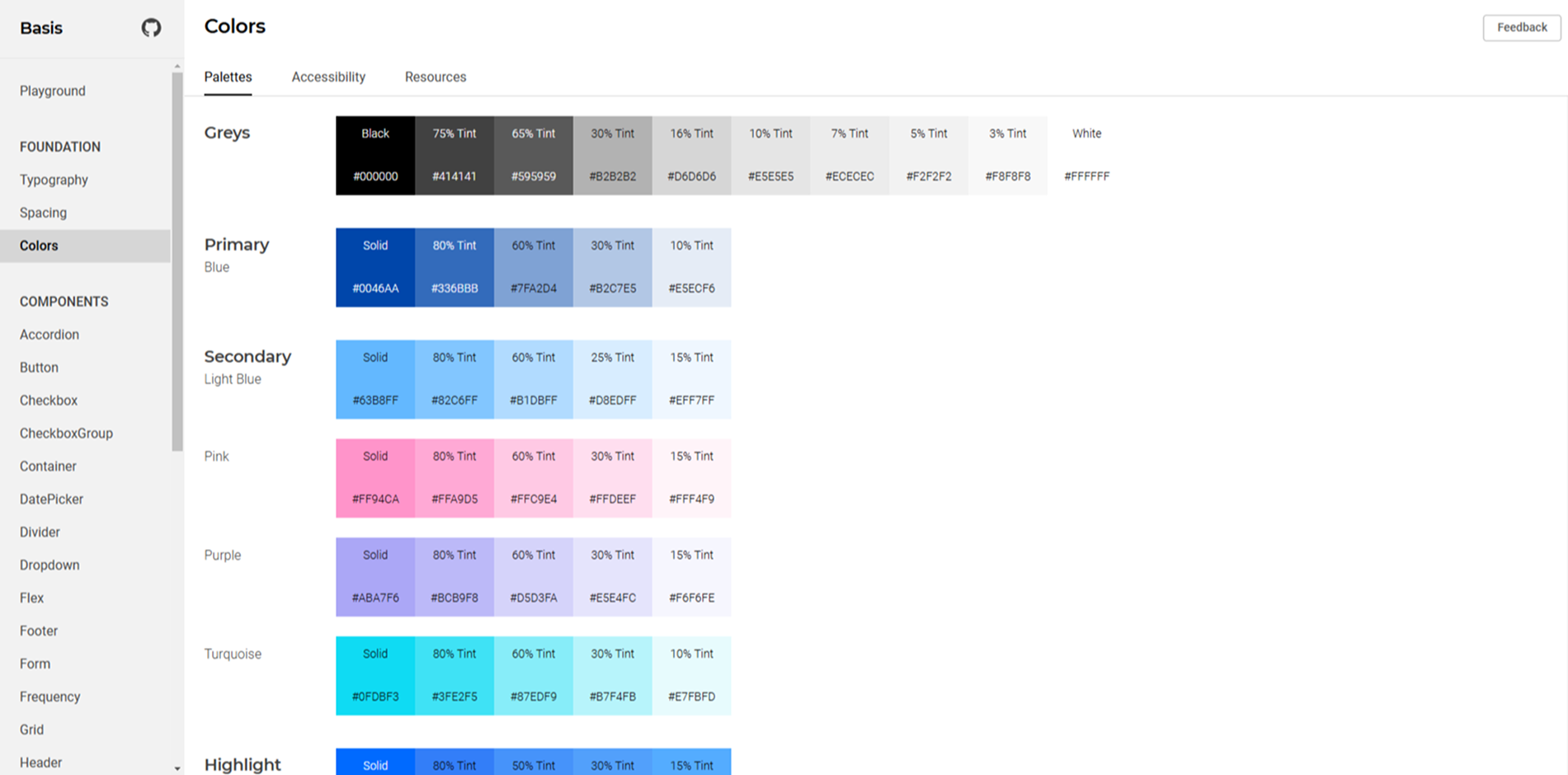This screenshot has height=775, width=1568.
Task: Select the 5% Tint #F2F2F2 swatch
Action: (x=929, y=156)
